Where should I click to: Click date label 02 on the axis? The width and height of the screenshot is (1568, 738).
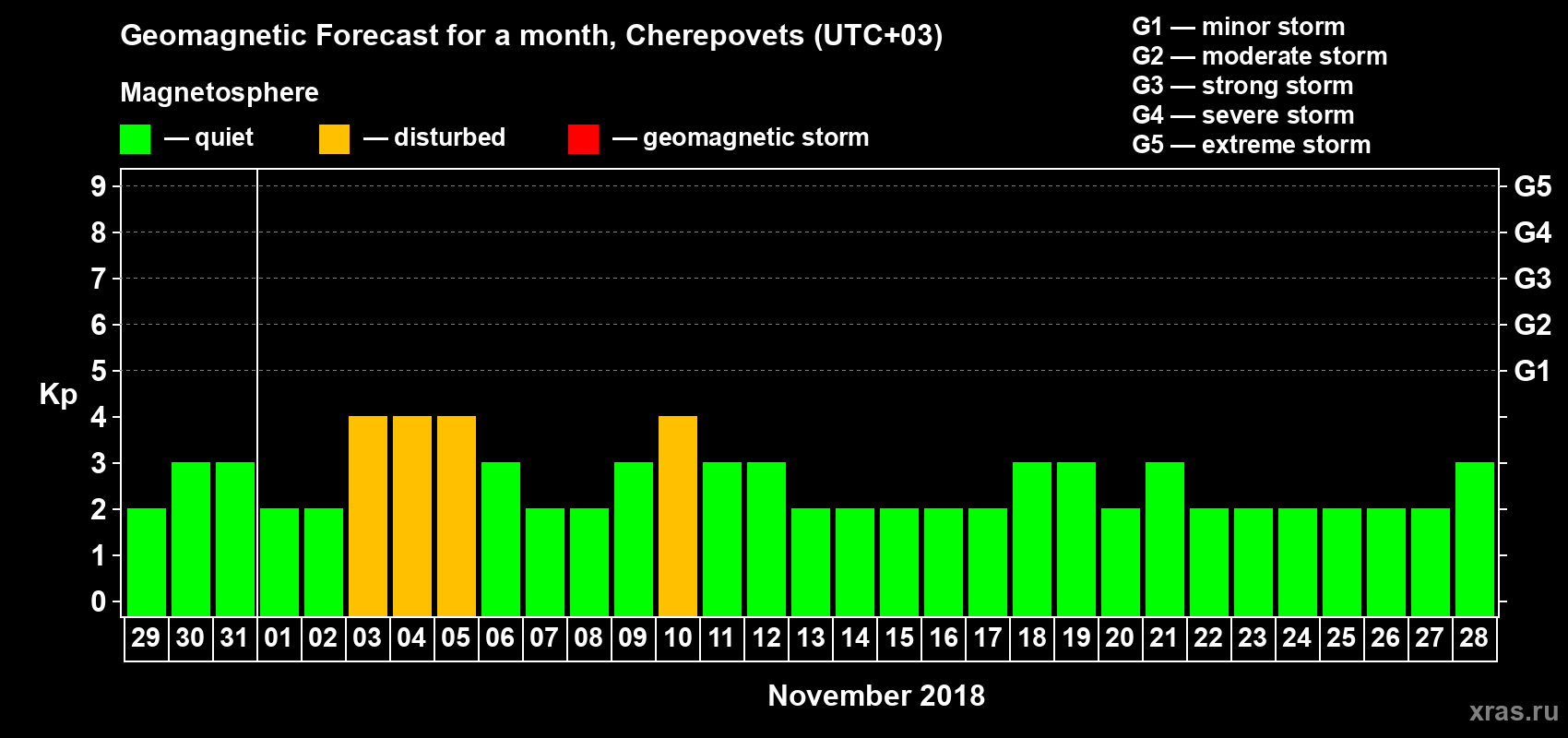[x=323, y=637]
